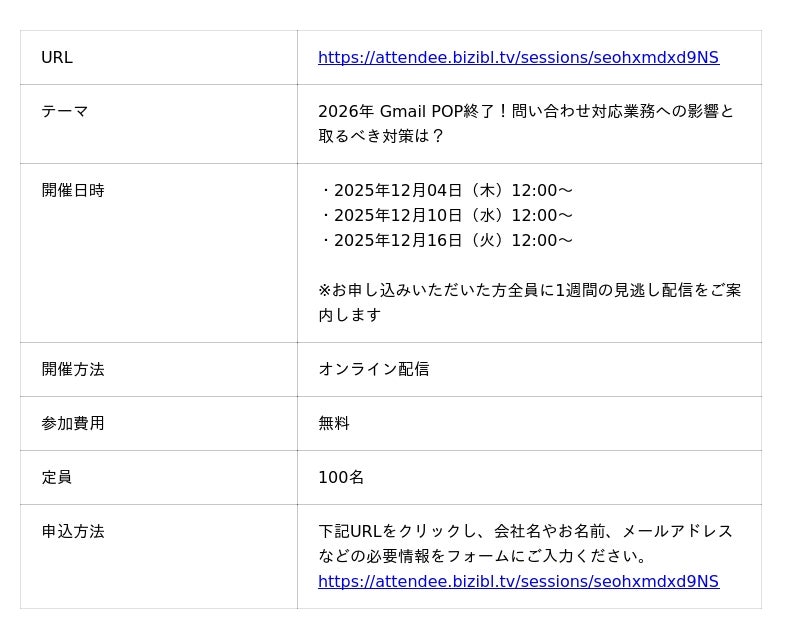The width and height of the screenshot is (800, 639).
Task: Click the "テーマ" row label
Action: [65, 112]
